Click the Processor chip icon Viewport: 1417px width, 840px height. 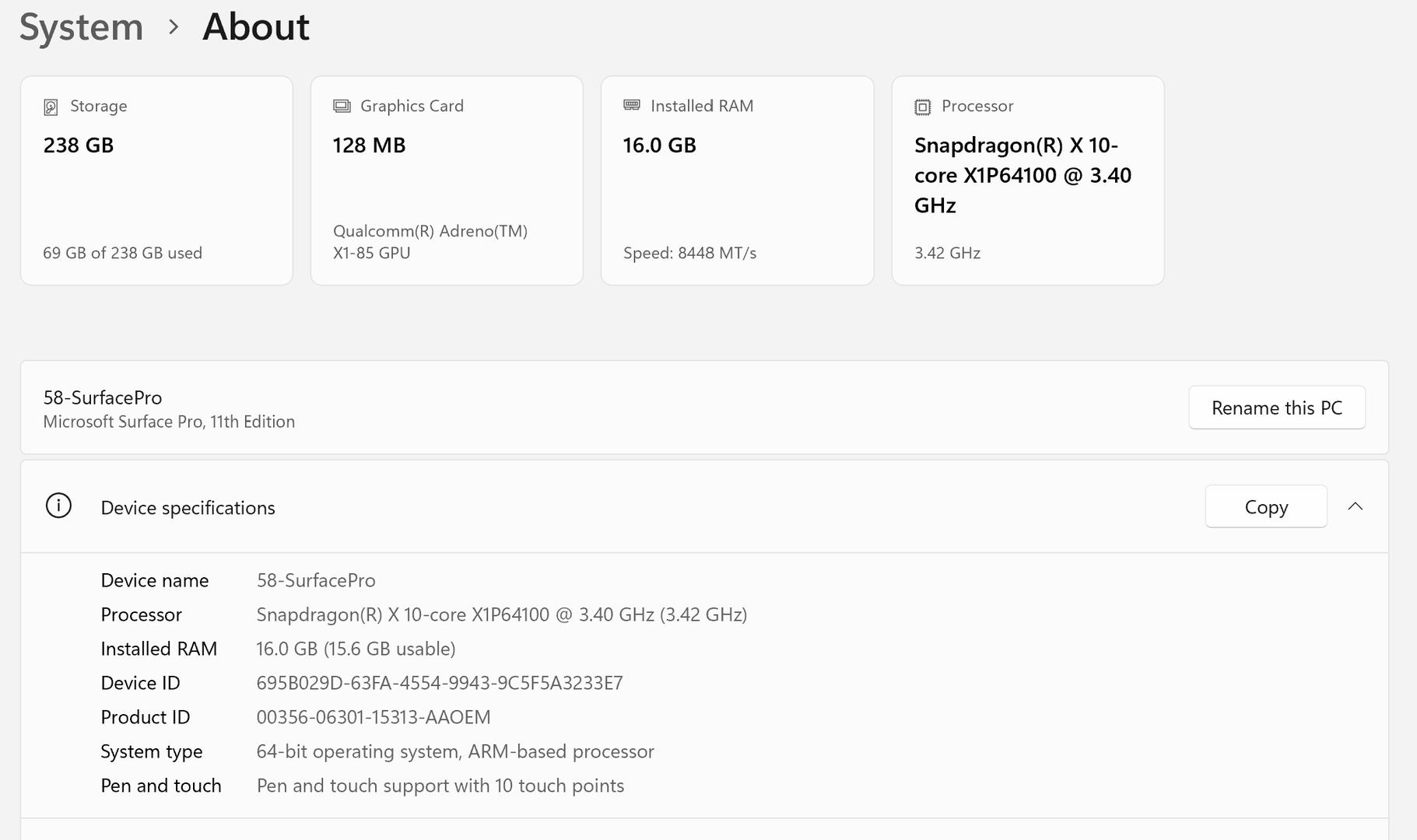[922, 107]
